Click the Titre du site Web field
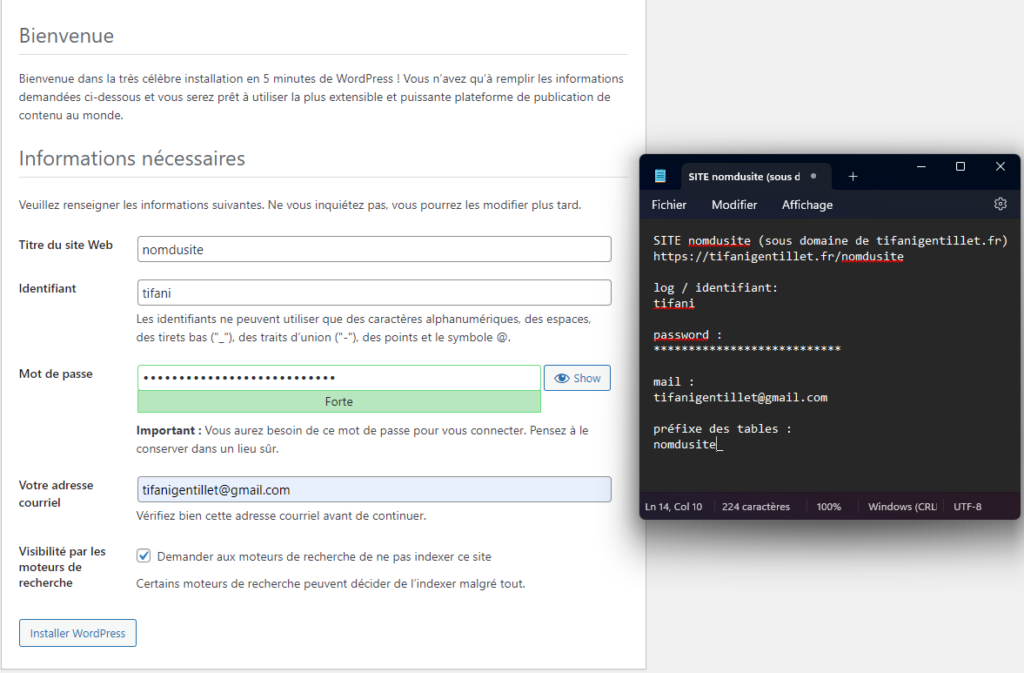Image resolution: width=1024 pixels, height=673 pixels. (x=374, y=249)
